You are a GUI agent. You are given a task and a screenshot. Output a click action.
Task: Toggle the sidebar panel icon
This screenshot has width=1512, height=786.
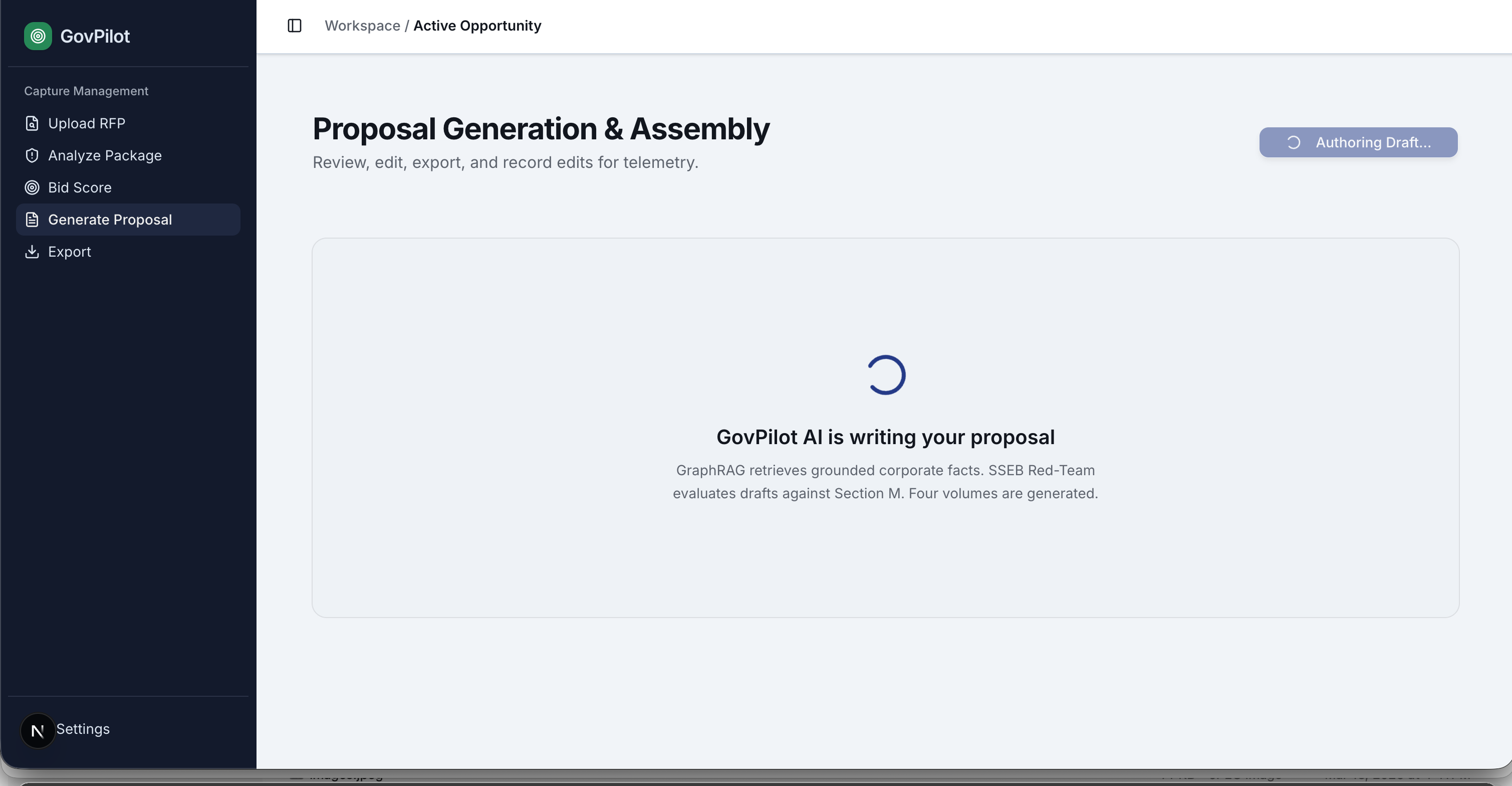[295, 26]
